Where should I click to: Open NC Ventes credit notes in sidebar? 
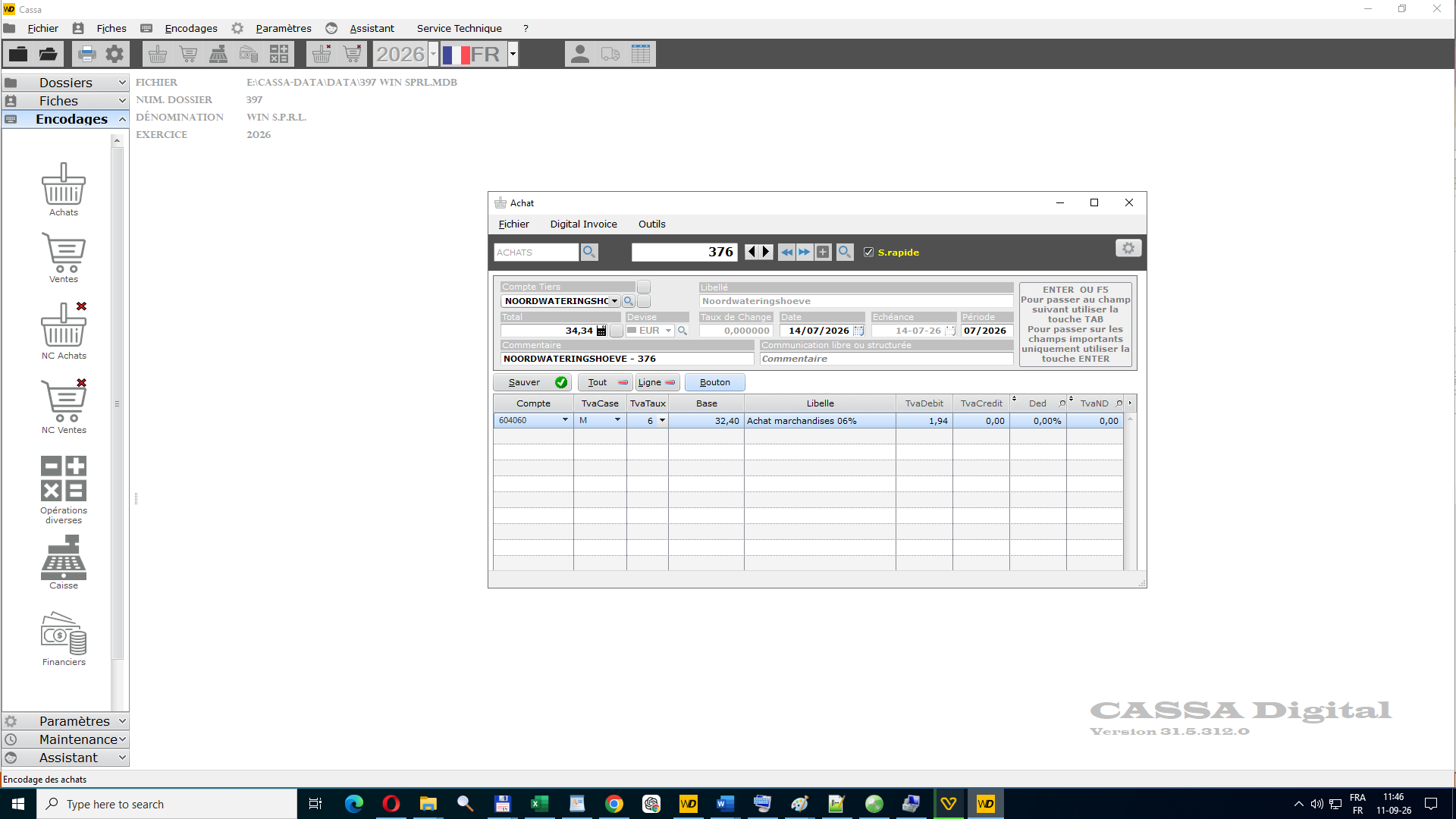64,406
